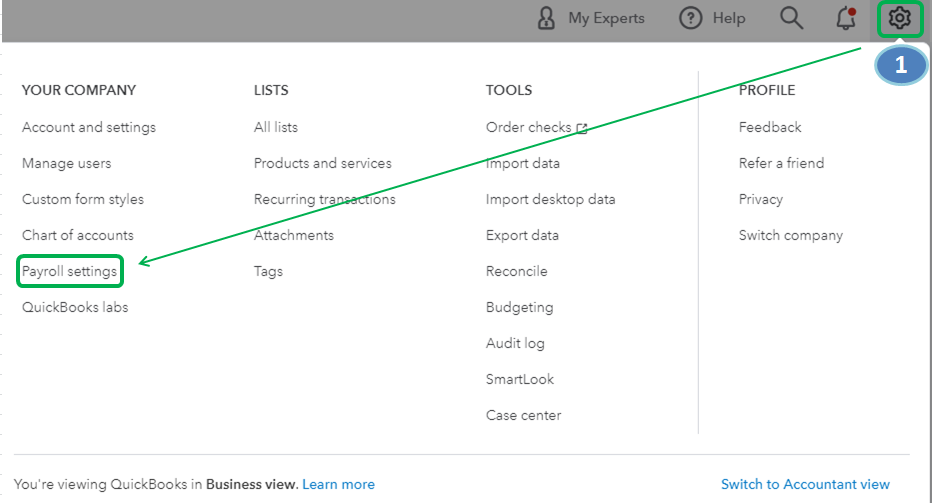This screenshot has height=503, width=932.
Task: Click the TOOLS heading
Action: (x=509, y=90)
